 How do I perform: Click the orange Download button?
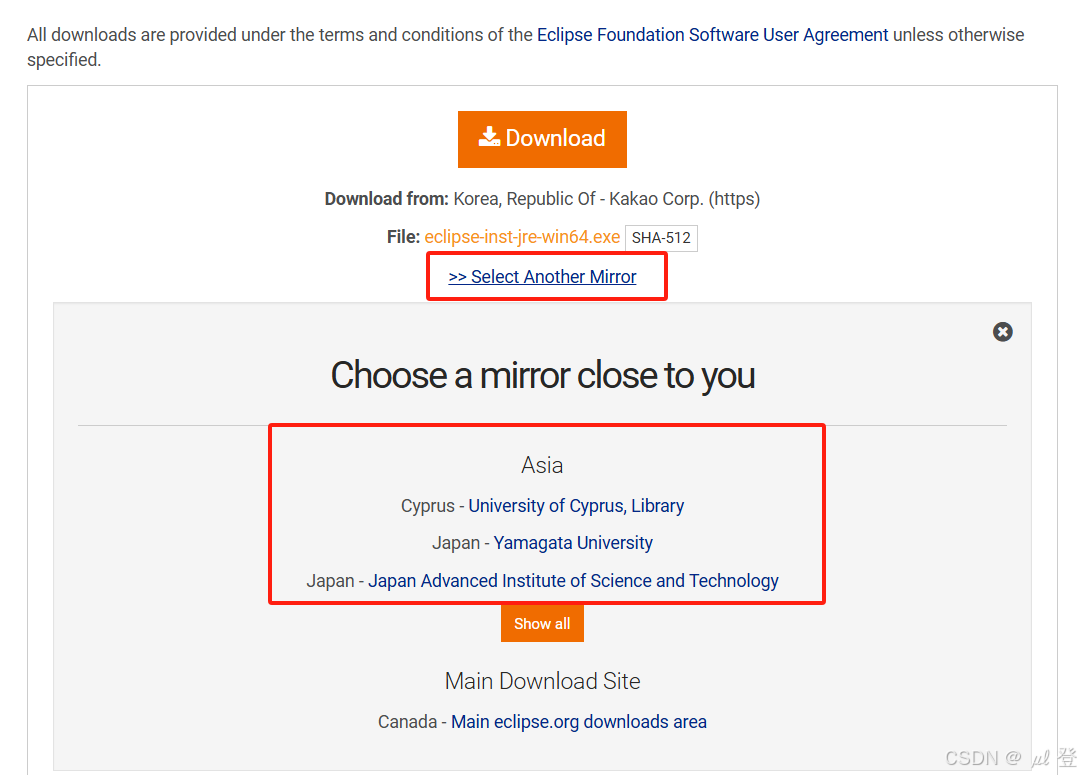[x=542, y=139]
